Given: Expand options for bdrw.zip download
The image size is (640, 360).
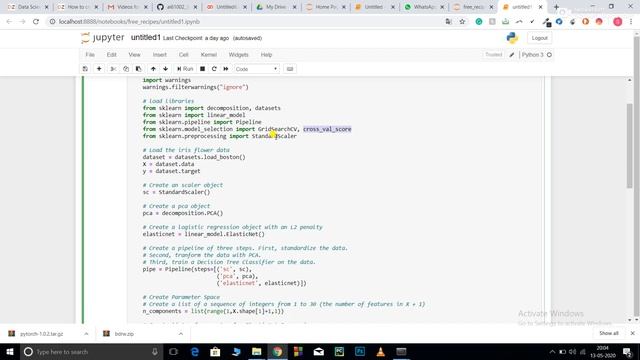Looking at the screenshot, I should click(180, 334).
